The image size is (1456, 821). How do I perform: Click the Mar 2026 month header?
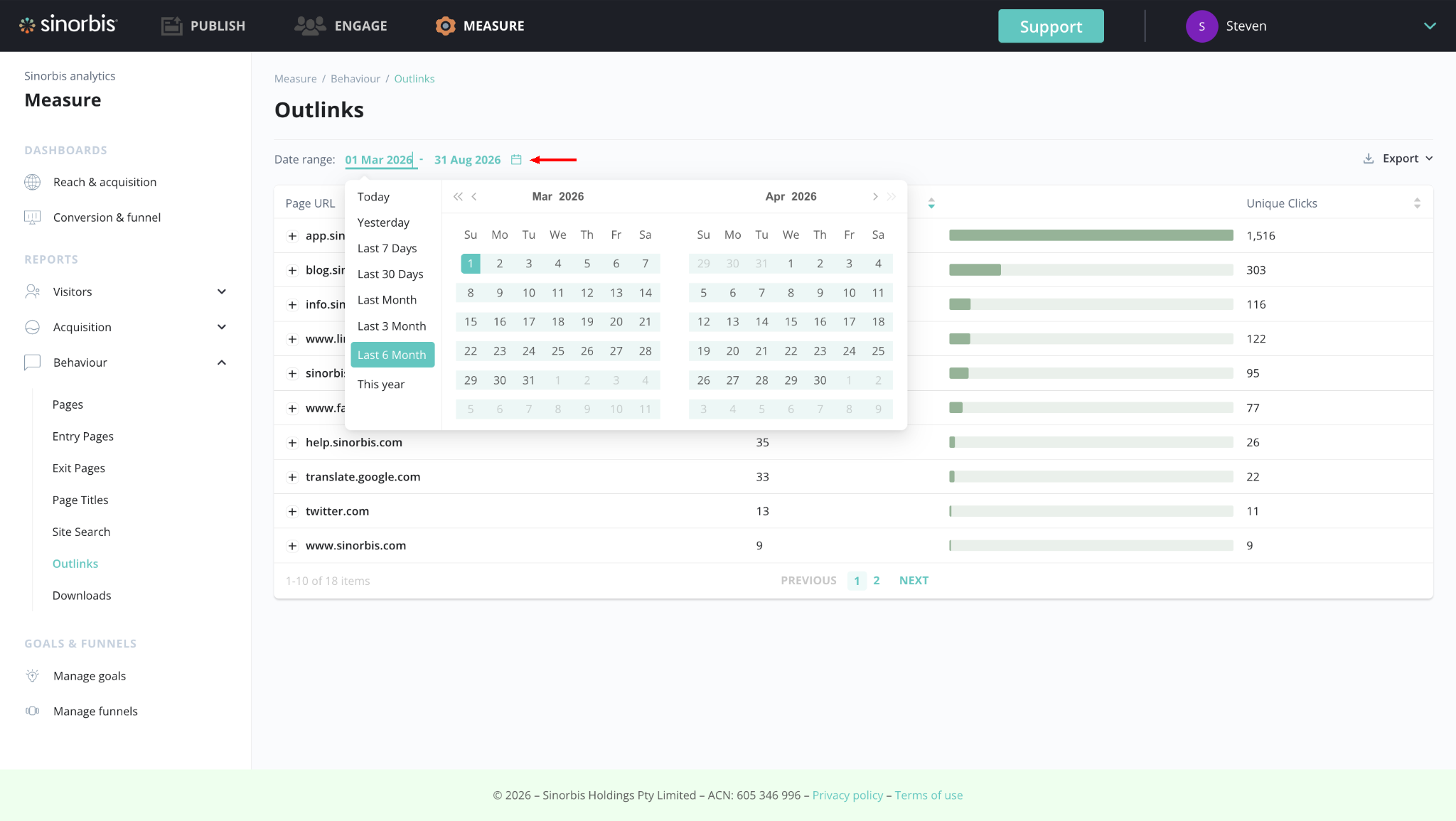click(558, 197)
